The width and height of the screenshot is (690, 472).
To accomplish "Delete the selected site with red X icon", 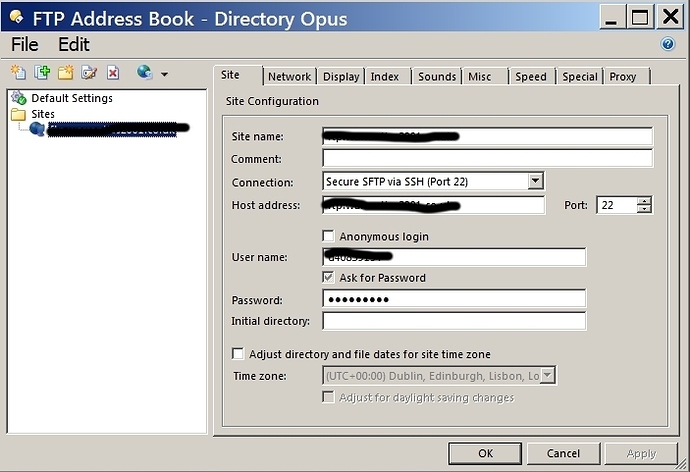I will (x=113, y=72).
